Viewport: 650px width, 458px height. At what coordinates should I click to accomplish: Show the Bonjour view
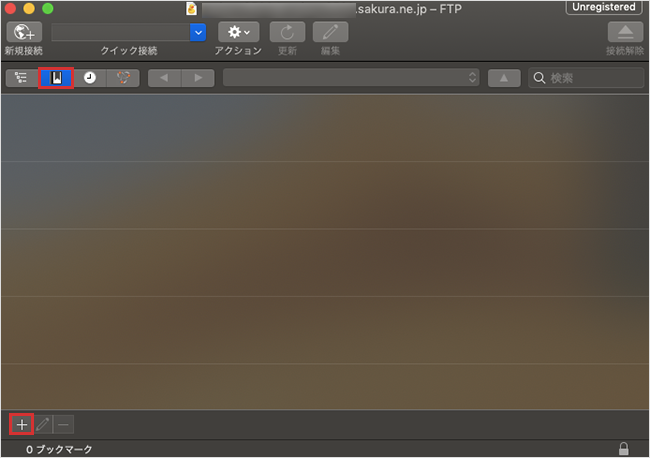point(123,78)
